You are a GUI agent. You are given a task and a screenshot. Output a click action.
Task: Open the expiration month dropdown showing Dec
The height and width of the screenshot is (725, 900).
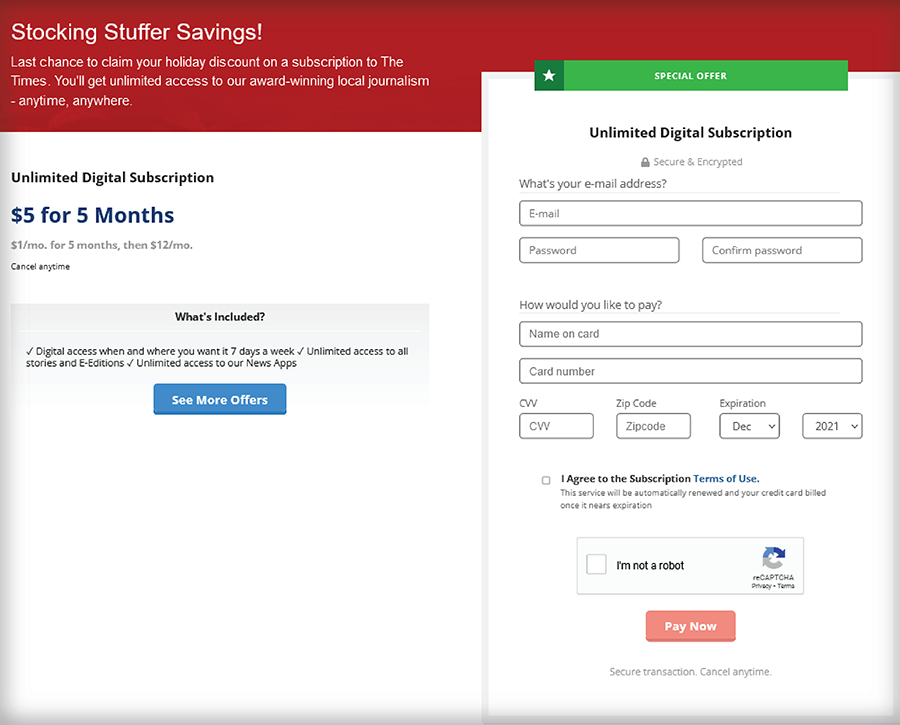coord(749,426)
